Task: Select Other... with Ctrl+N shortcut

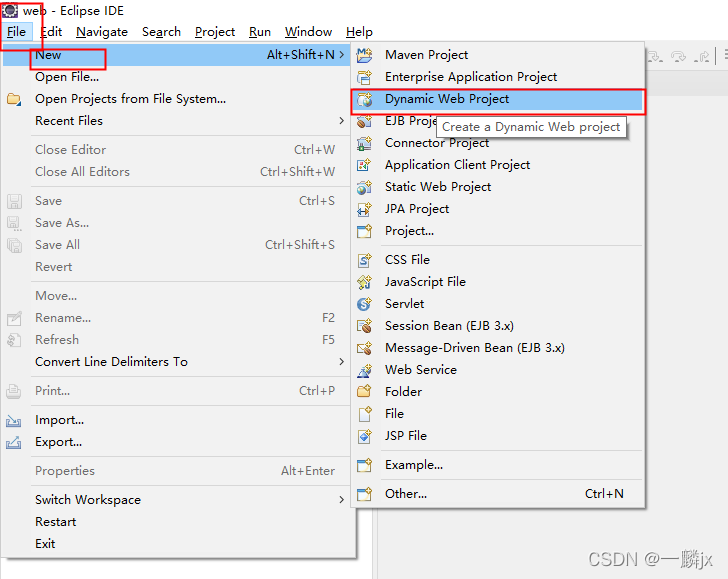Action: coord(498,494)
